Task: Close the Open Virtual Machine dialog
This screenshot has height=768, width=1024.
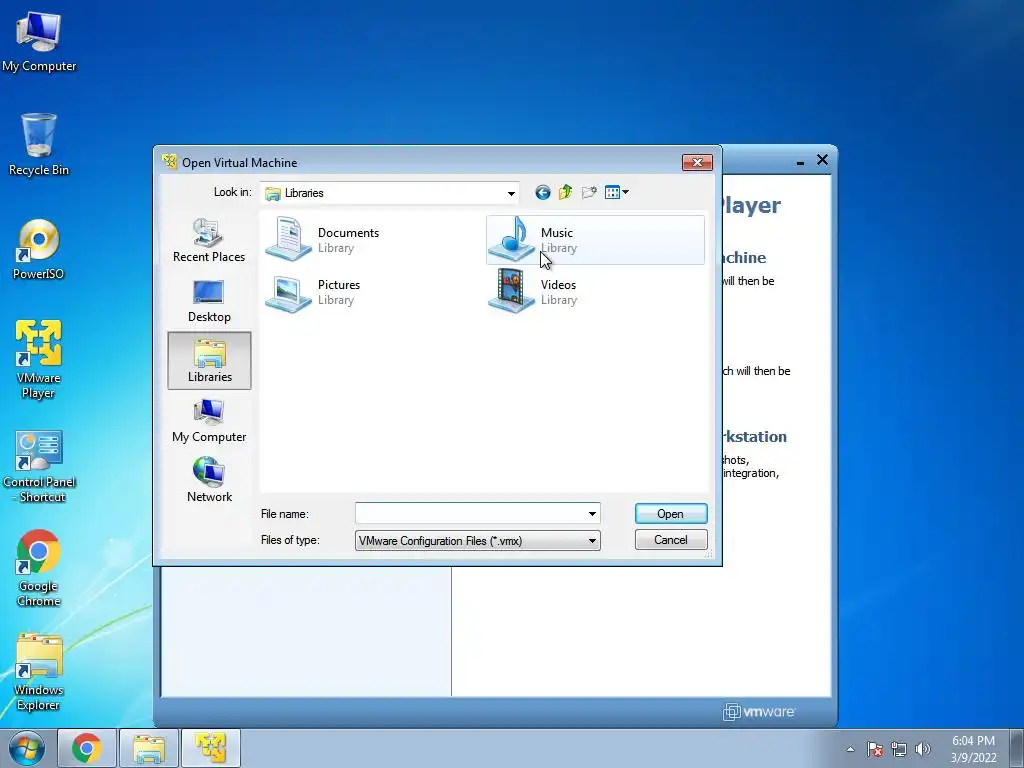Action: [x=697, y=162]
